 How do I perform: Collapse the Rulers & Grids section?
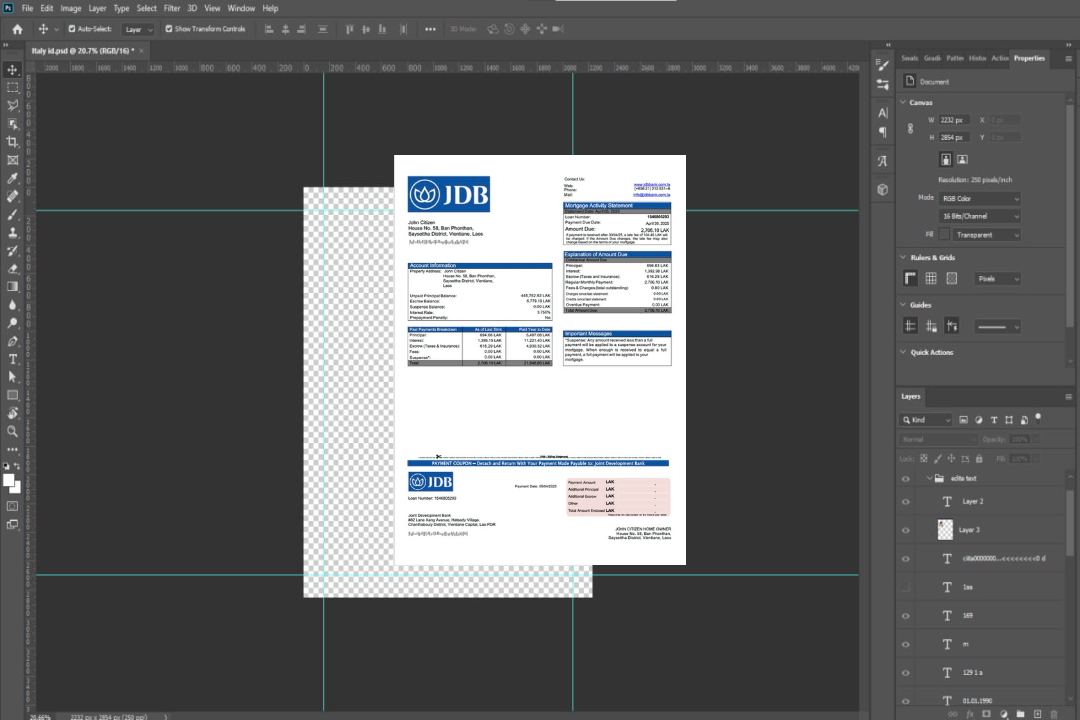tap(904, 258)
